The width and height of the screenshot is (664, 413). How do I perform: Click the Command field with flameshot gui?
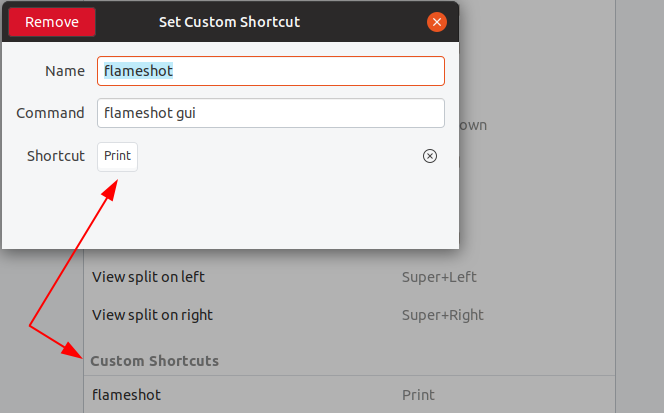point(271,113)
